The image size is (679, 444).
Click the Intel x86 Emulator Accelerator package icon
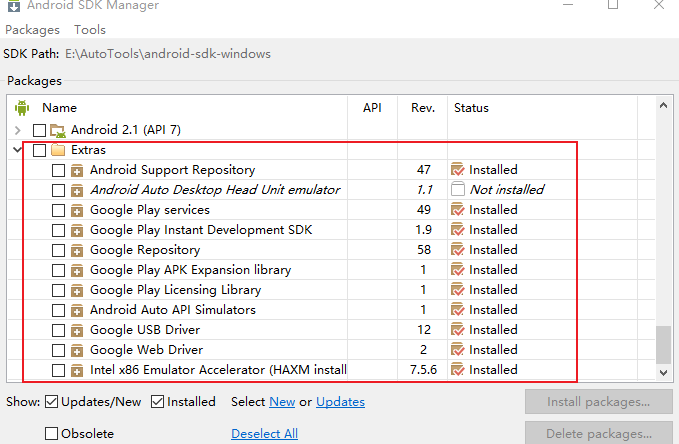77,370
